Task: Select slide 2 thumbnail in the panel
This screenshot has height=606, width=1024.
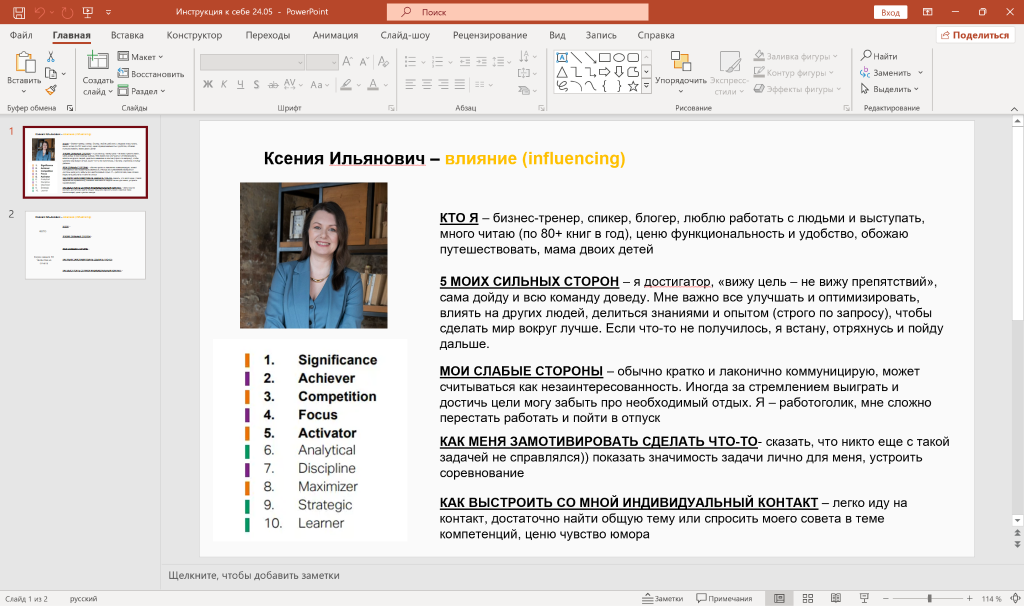Action: pyautogui.click(x=86, y=245)
